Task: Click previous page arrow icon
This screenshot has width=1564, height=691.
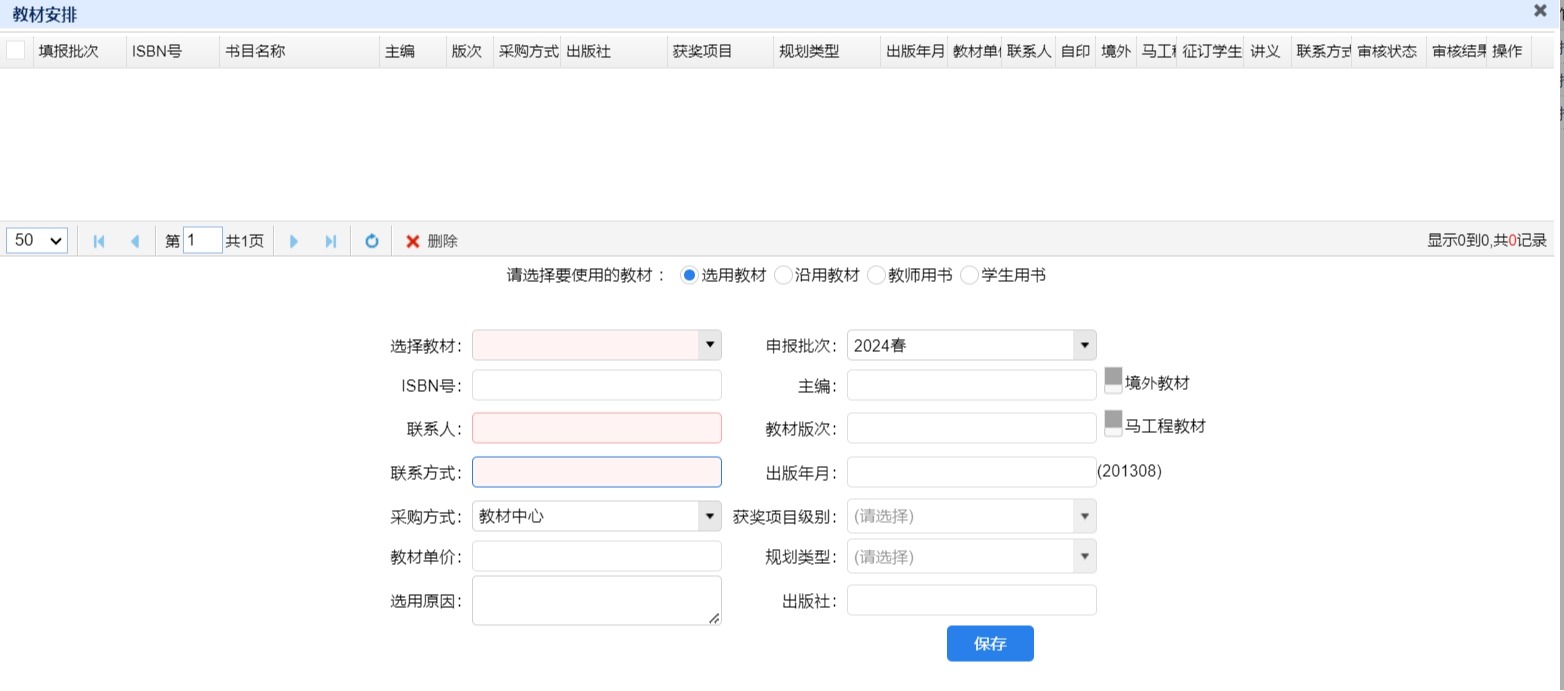Action: pyautogui.click(x=135, y=241)
